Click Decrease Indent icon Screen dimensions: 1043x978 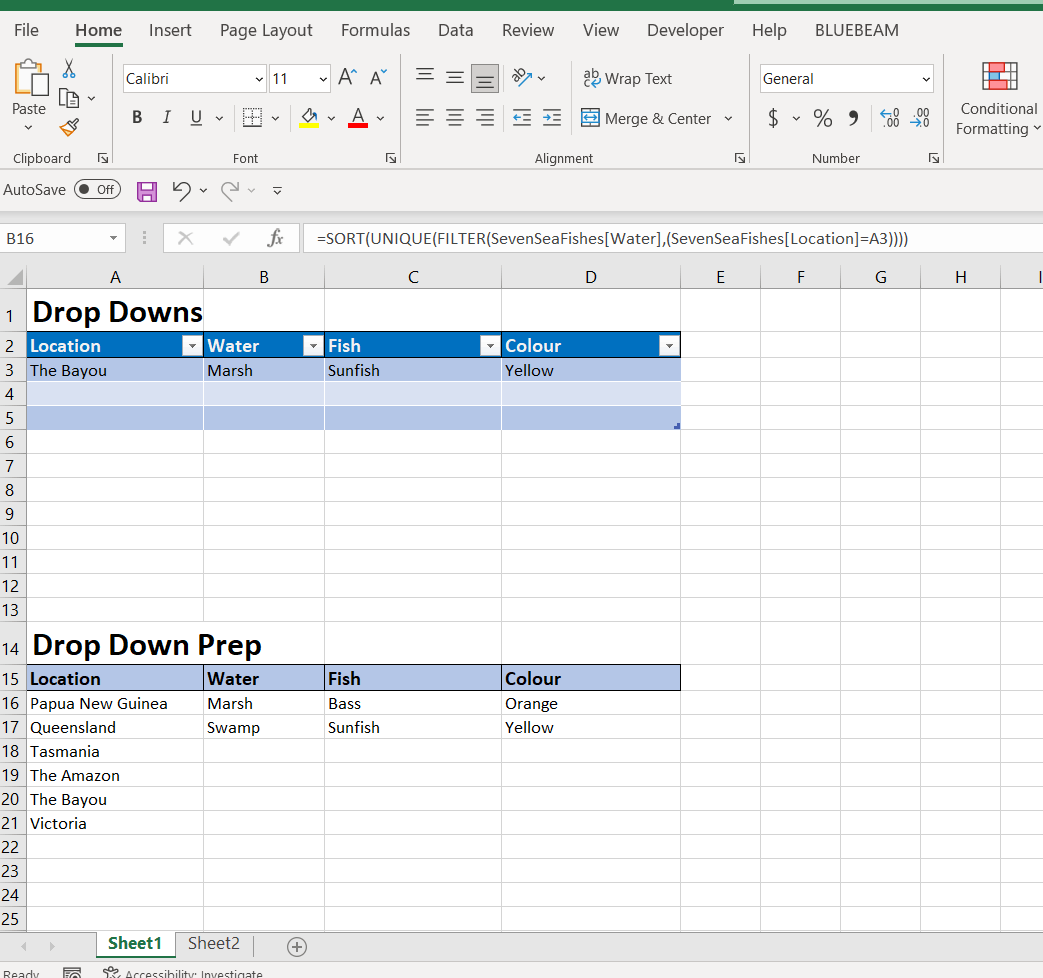[522, 118]
